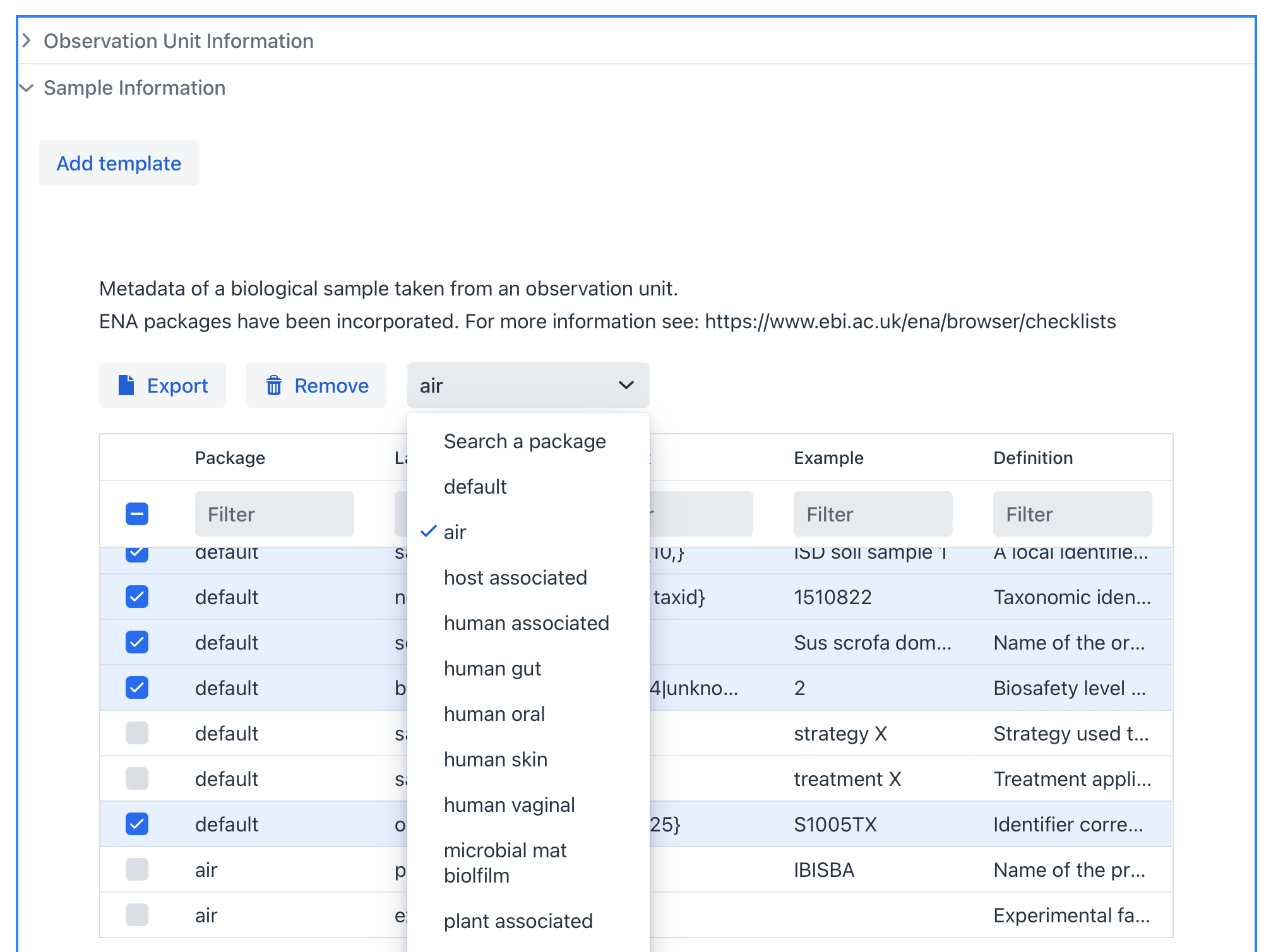Click the Add template button

pos(119,164)
